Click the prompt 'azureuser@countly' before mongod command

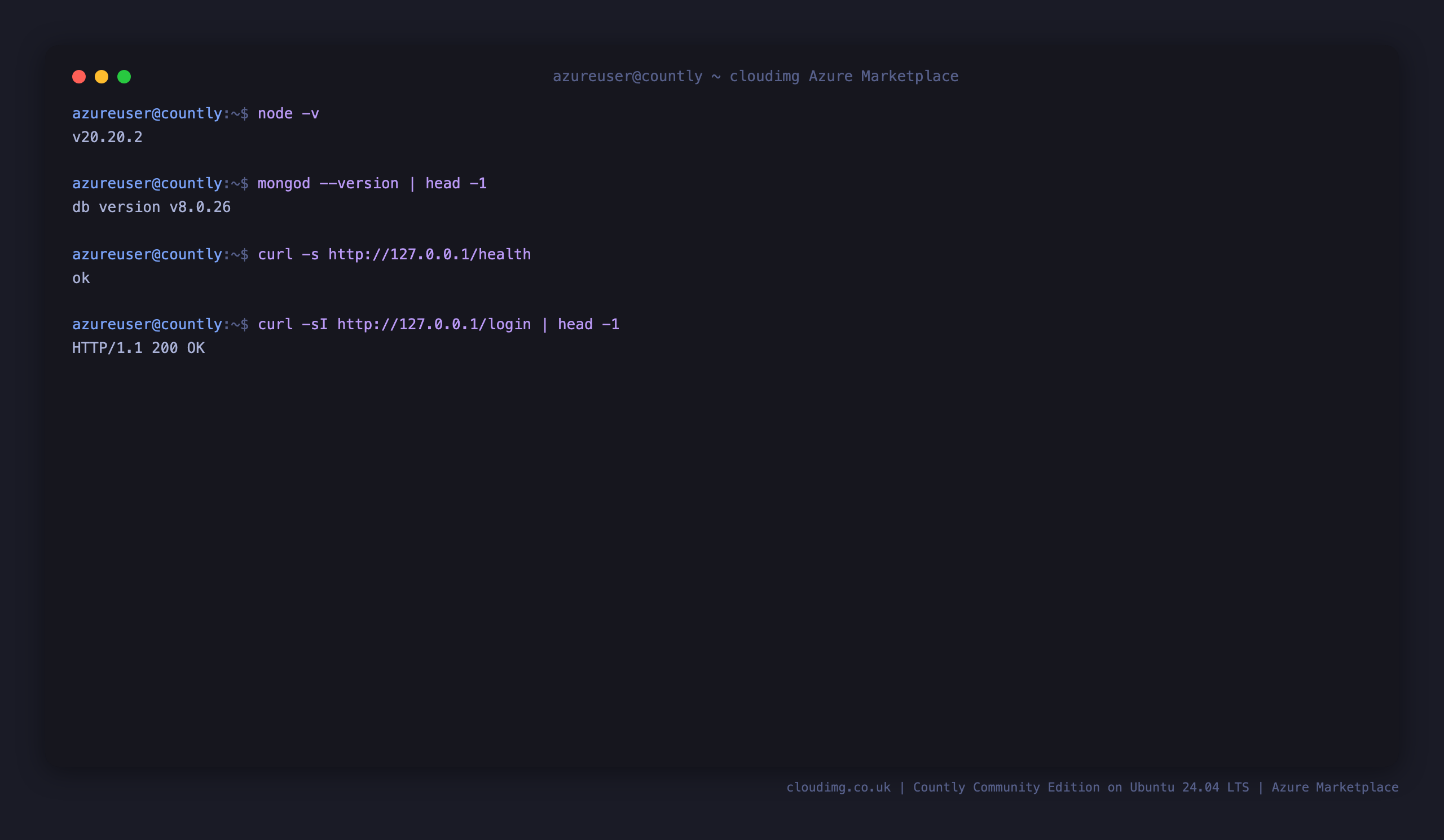147,183
